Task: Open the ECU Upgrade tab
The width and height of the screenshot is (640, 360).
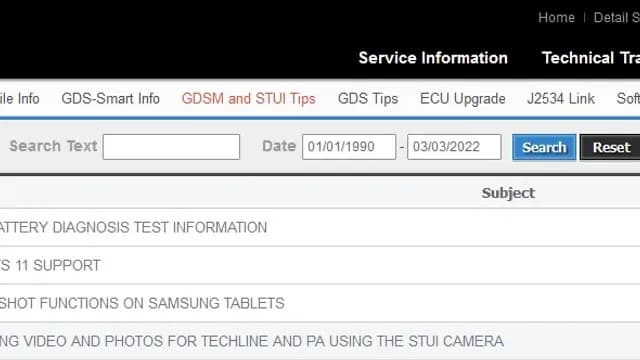Action: (x=462, y=98)
